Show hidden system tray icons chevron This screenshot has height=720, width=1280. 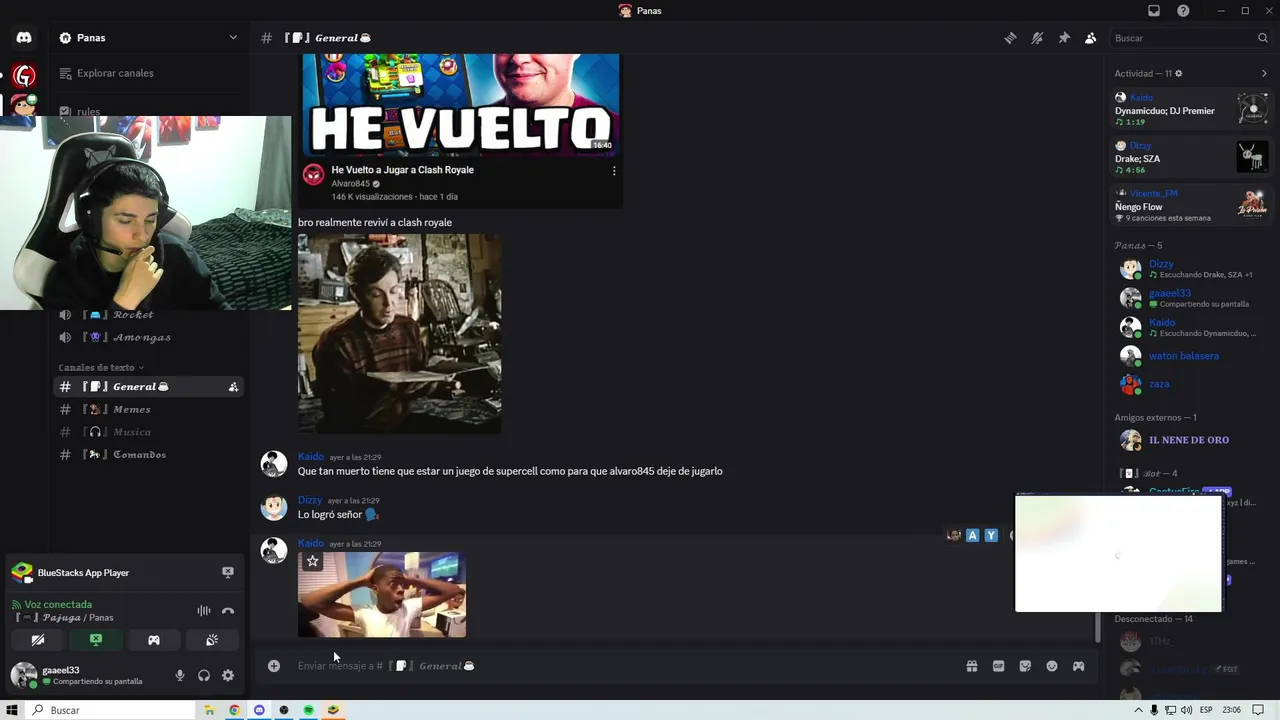[x=1138, y=710]
